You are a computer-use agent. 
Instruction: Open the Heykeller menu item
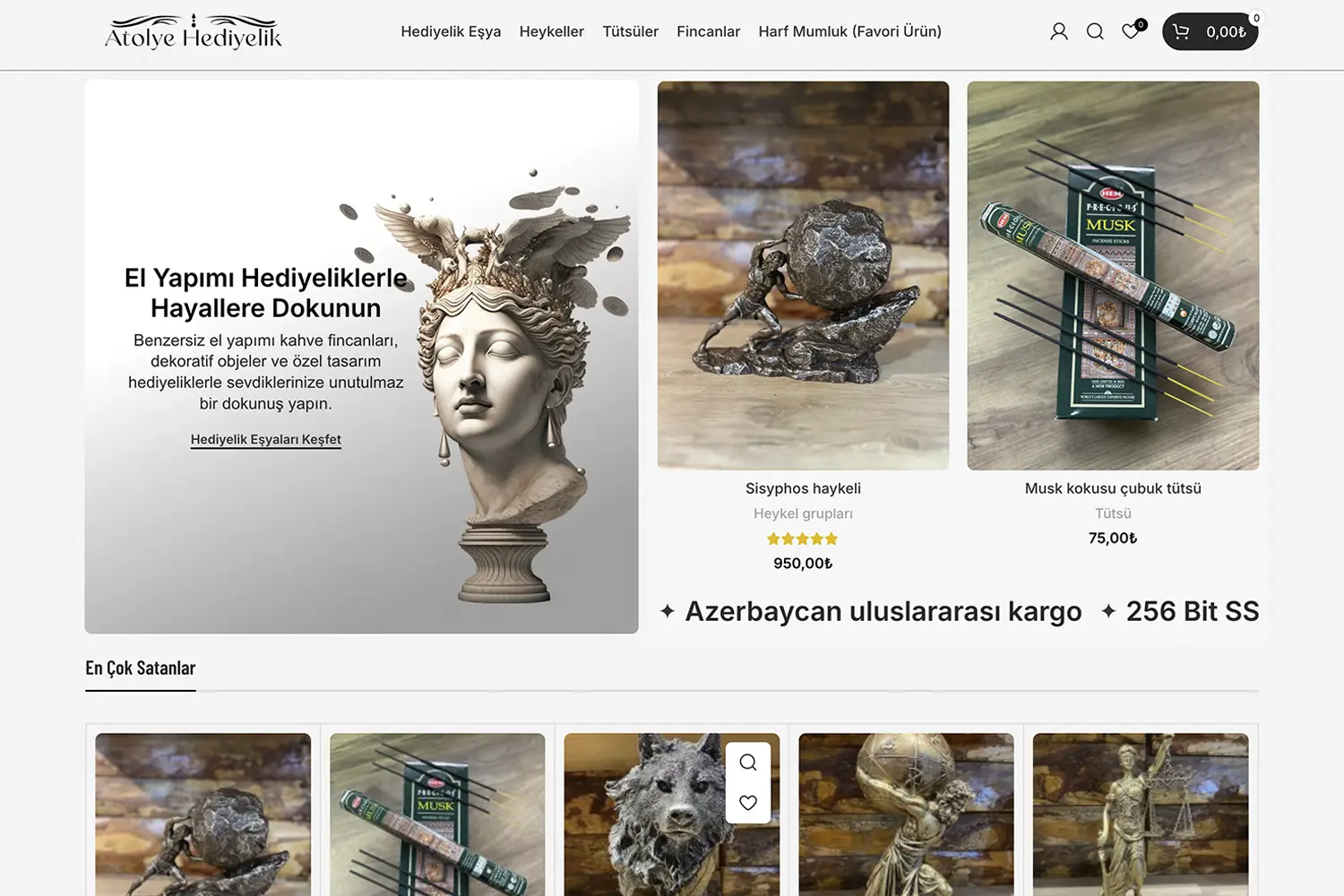551,31
